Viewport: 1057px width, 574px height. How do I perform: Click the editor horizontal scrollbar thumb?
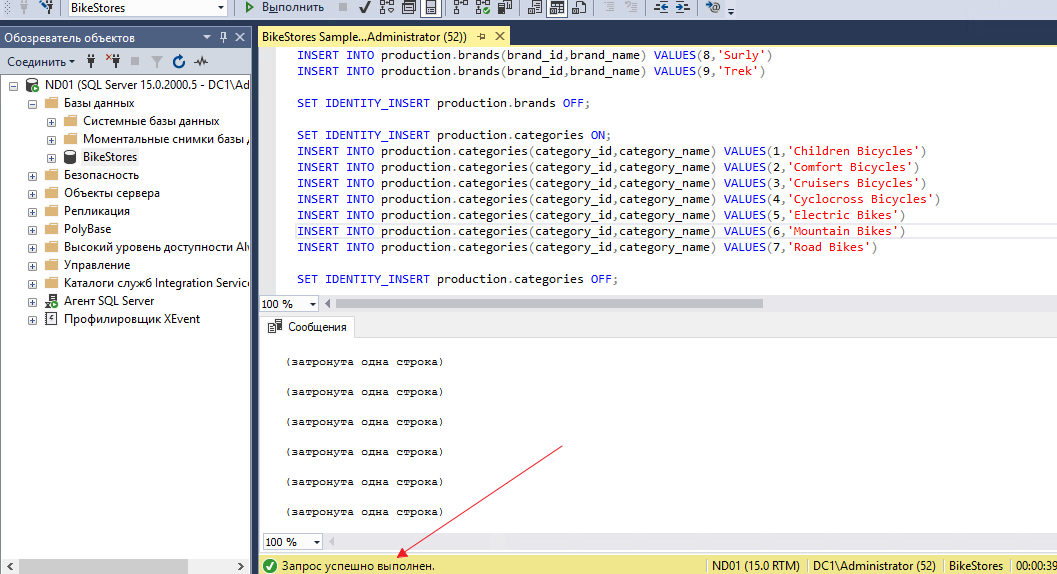coord(549,304)
